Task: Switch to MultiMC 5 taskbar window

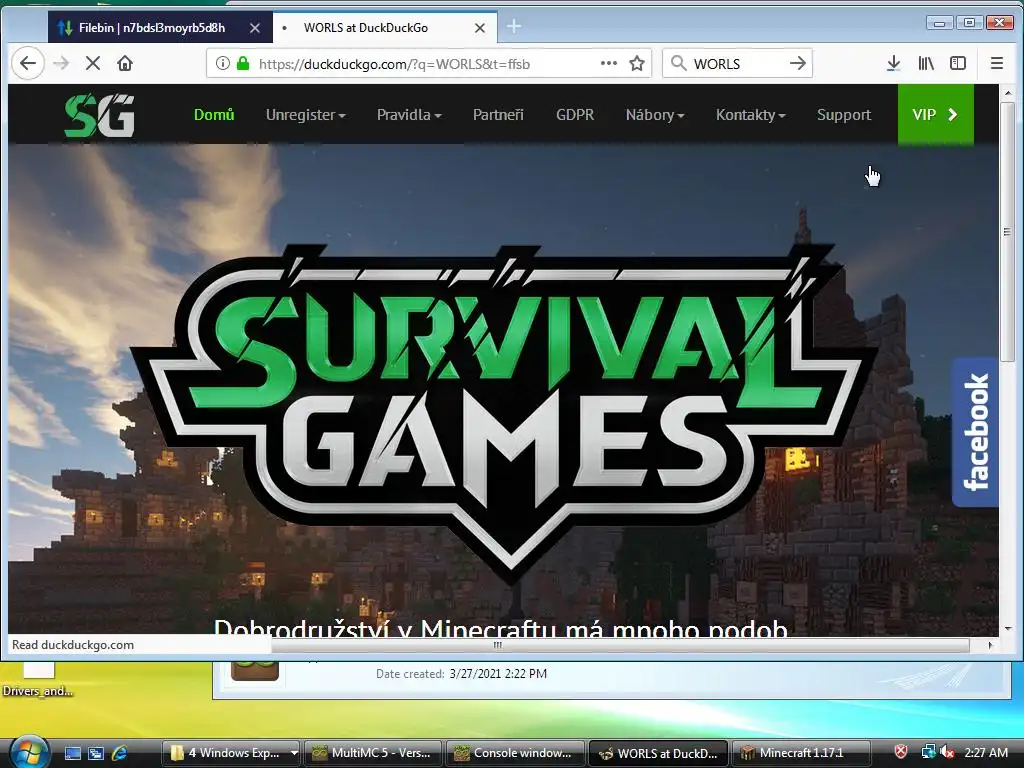Action: point(372,753)
